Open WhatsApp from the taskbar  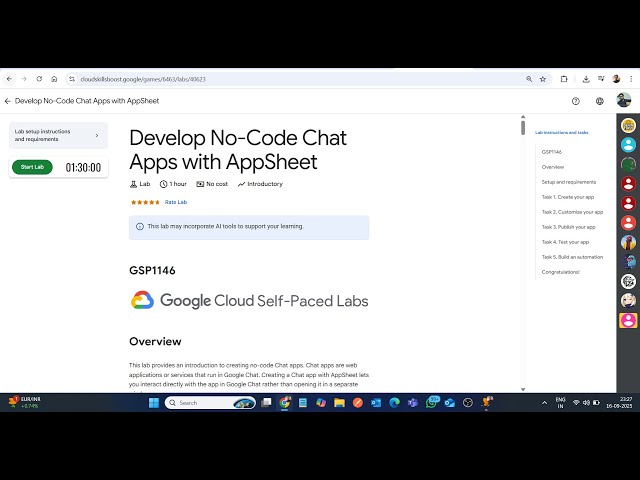tap(431, 403)
